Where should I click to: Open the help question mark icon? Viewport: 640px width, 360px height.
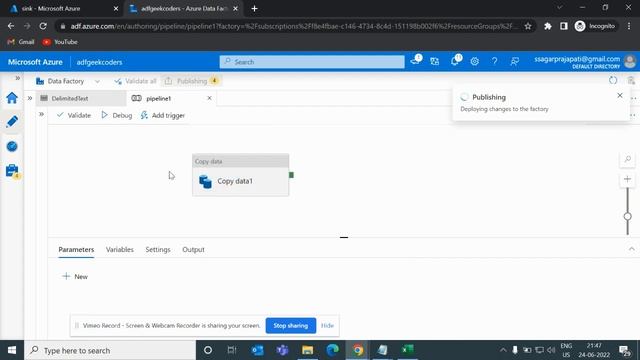tap(494, 62)
